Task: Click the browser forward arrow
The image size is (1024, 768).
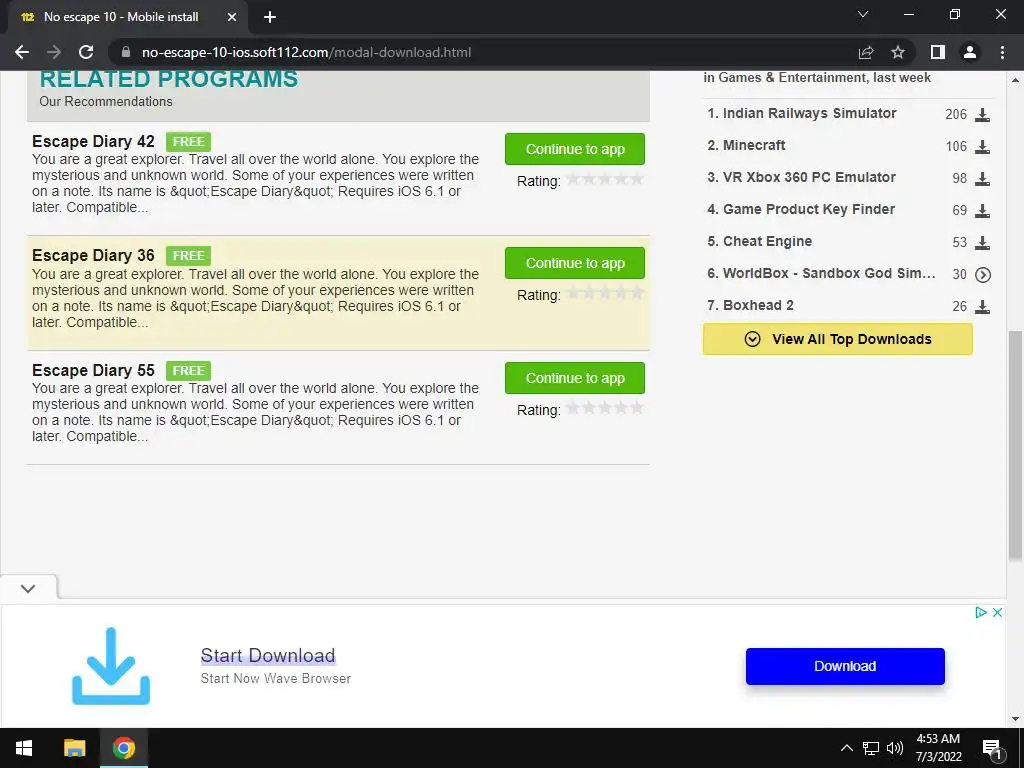Action: tap(54, 52)
